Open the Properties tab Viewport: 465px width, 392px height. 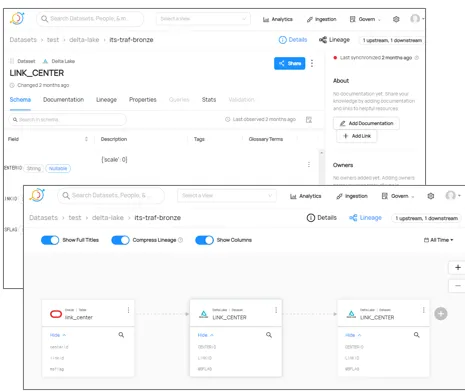click(x=143, y=100)
